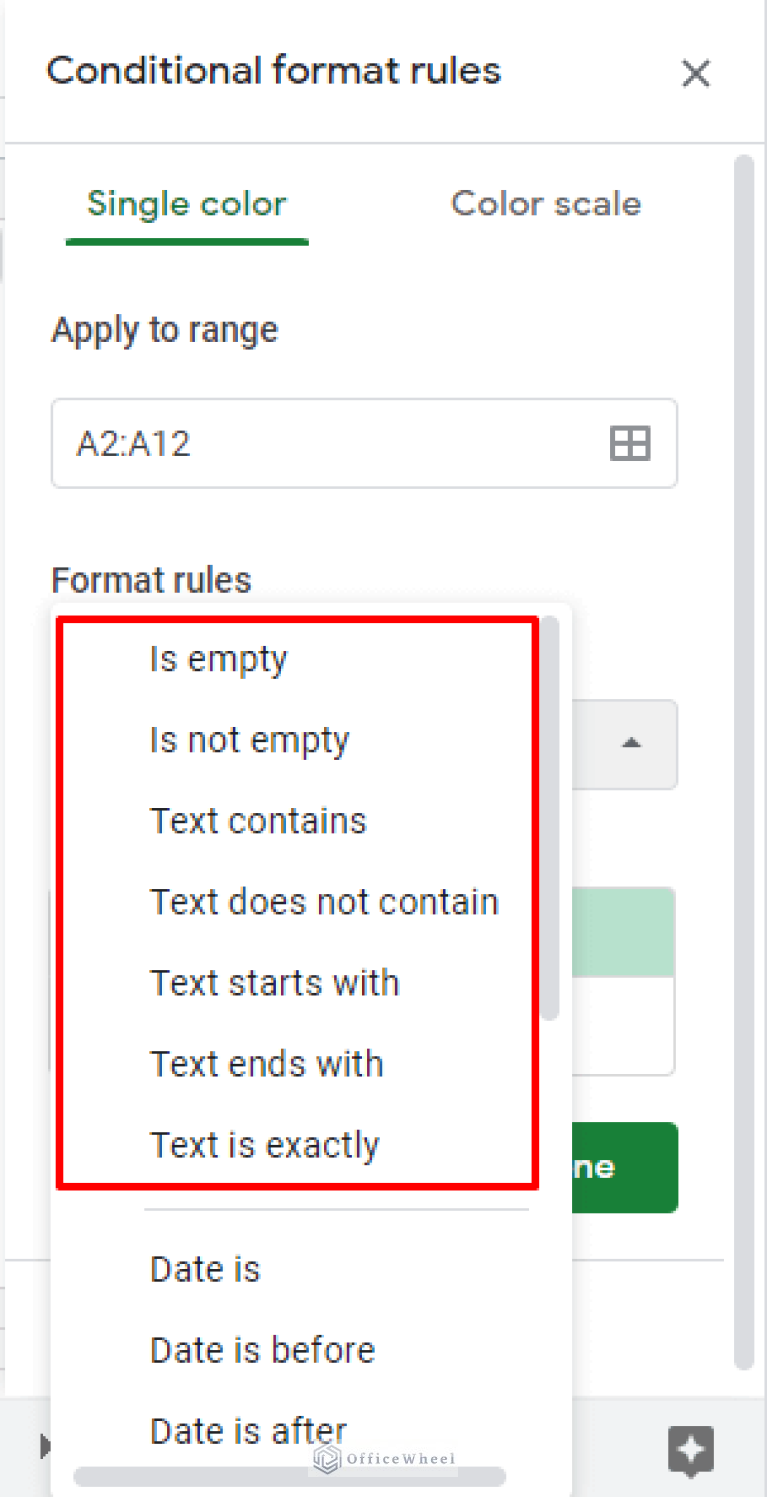Open the select data range grid icon
767x1497 pixels.
[629, 443]
